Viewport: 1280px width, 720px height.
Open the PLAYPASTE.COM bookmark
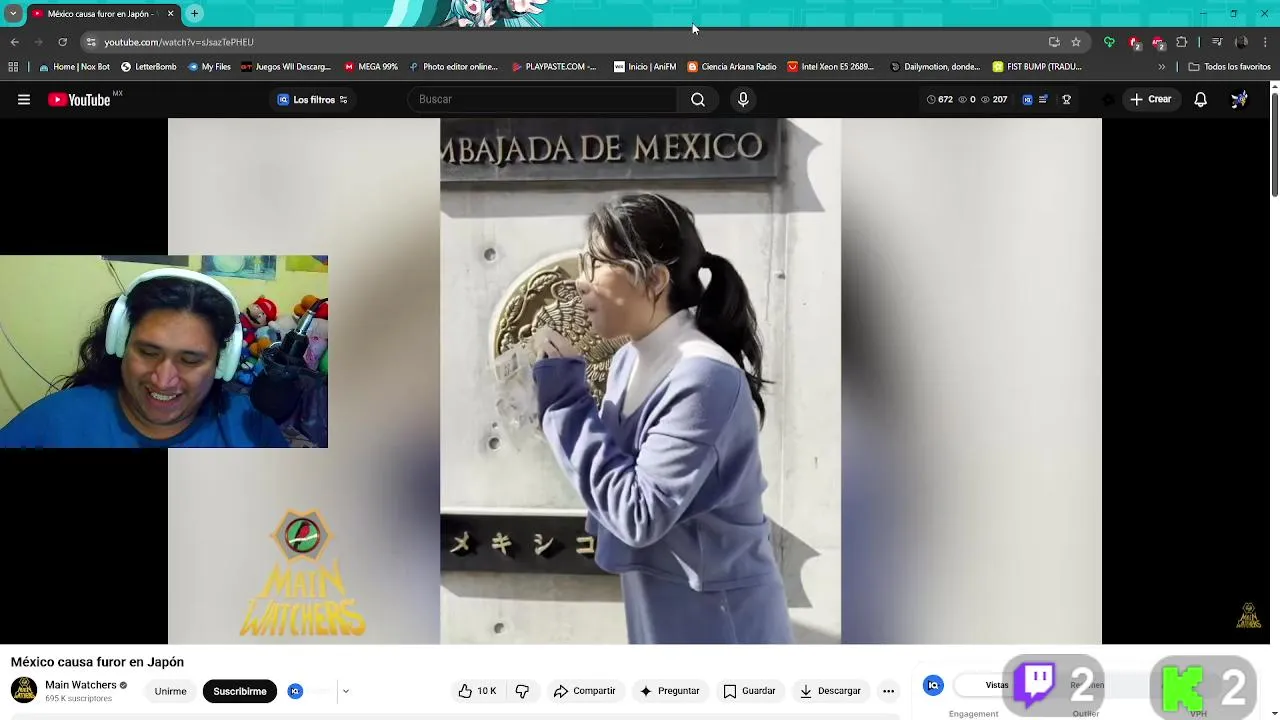pos(554,67)
